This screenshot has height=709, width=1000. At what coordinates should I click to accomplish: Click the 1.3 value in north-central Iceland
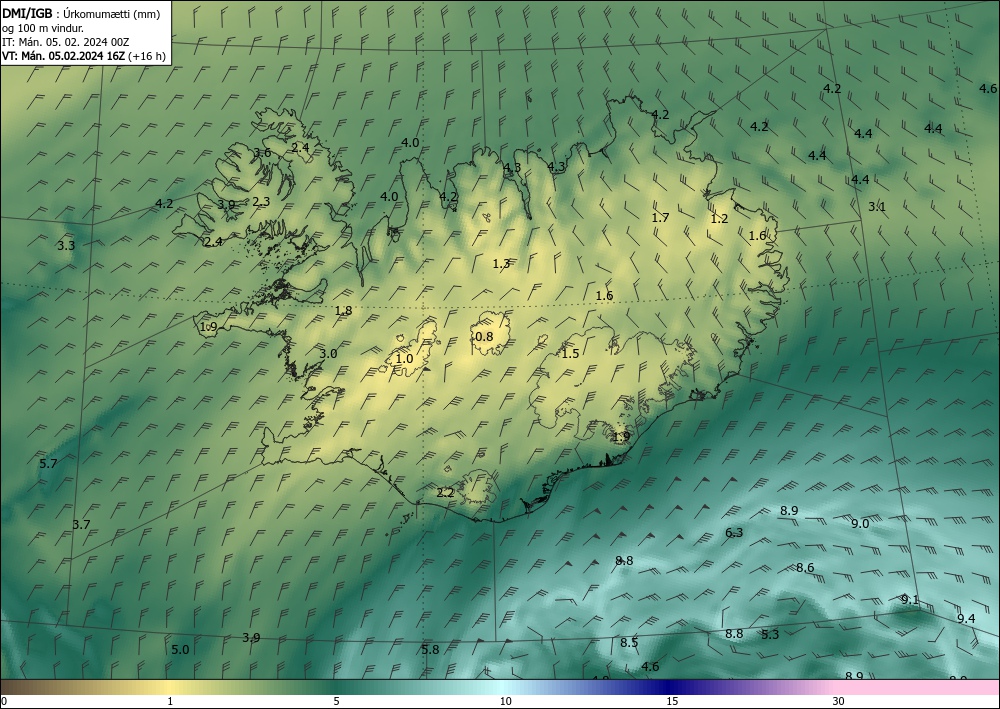[501, 263]
